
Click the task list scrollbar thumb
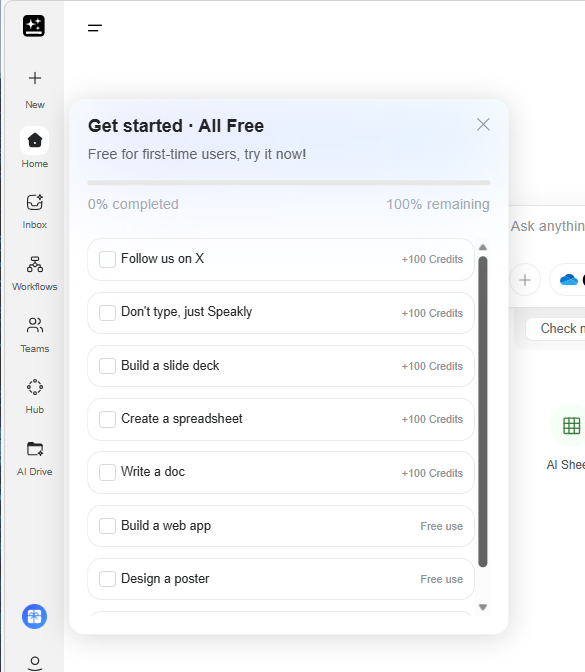pos(483,411)
